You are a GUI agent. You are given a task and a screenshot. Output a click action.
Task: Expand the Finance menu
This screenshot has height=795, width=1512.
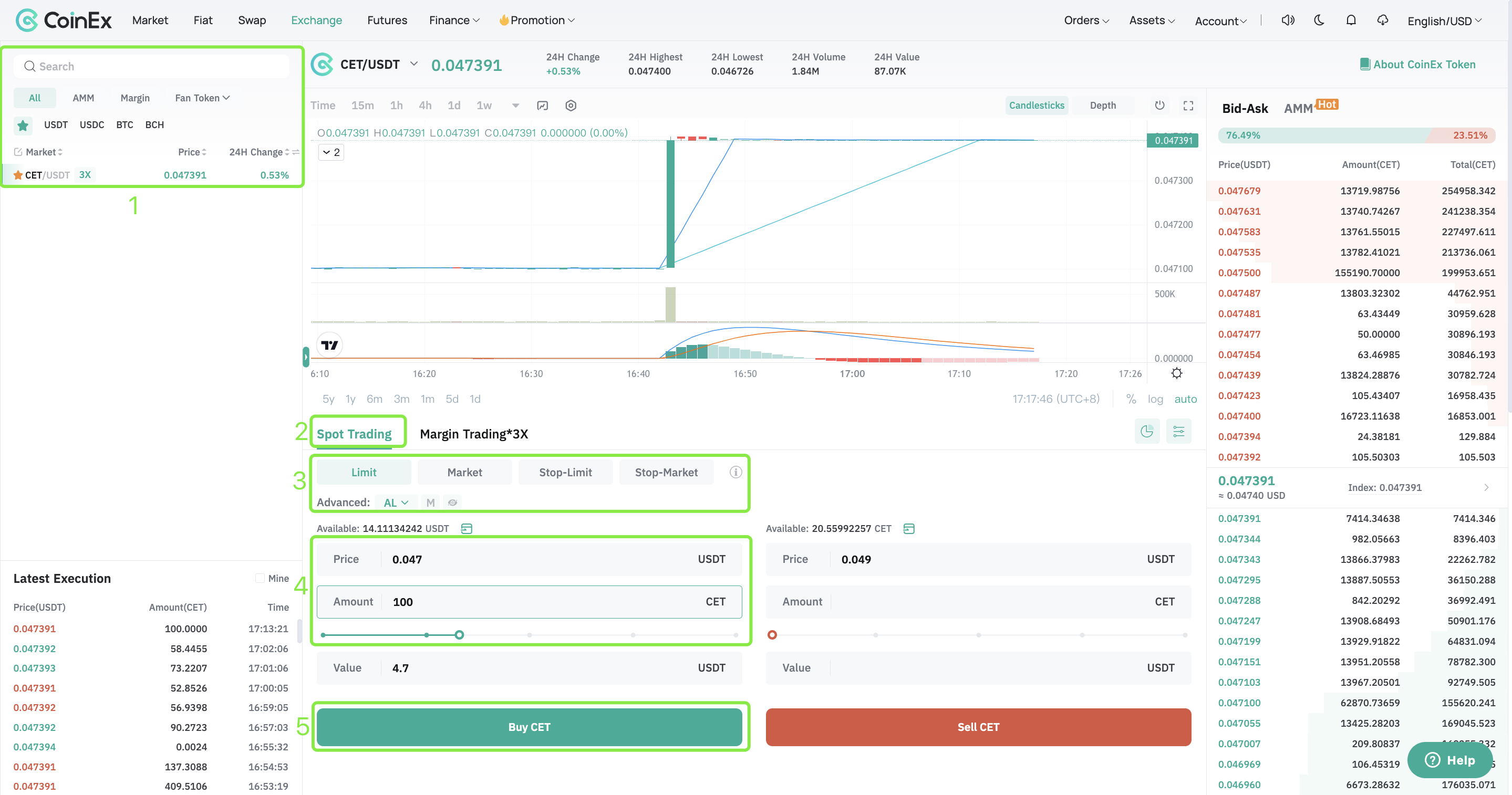click(x=454, y=20)
